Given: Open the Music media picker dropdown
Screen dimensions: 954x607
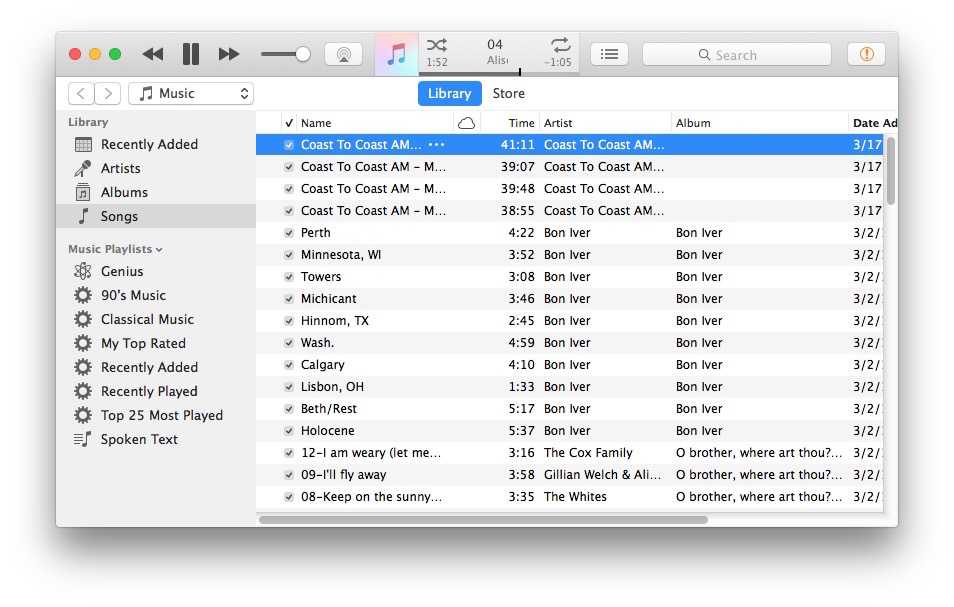Looking at the screenshot, I should pyautogui.click(x=191, y=94).
